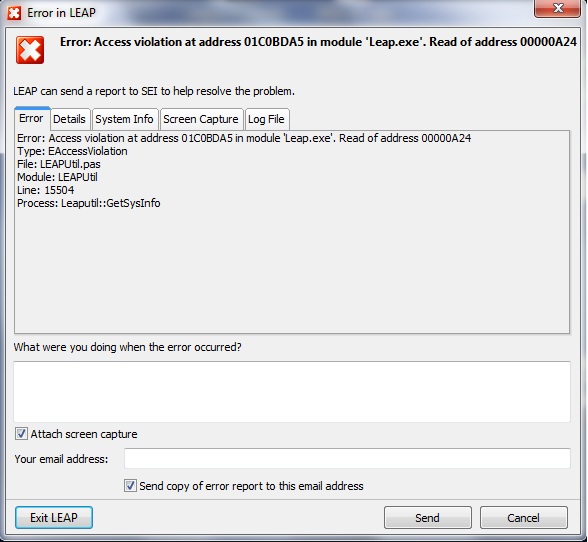
Task: Click the bold access violation heading
Action: pyautogui.click(x=318, y=42)
